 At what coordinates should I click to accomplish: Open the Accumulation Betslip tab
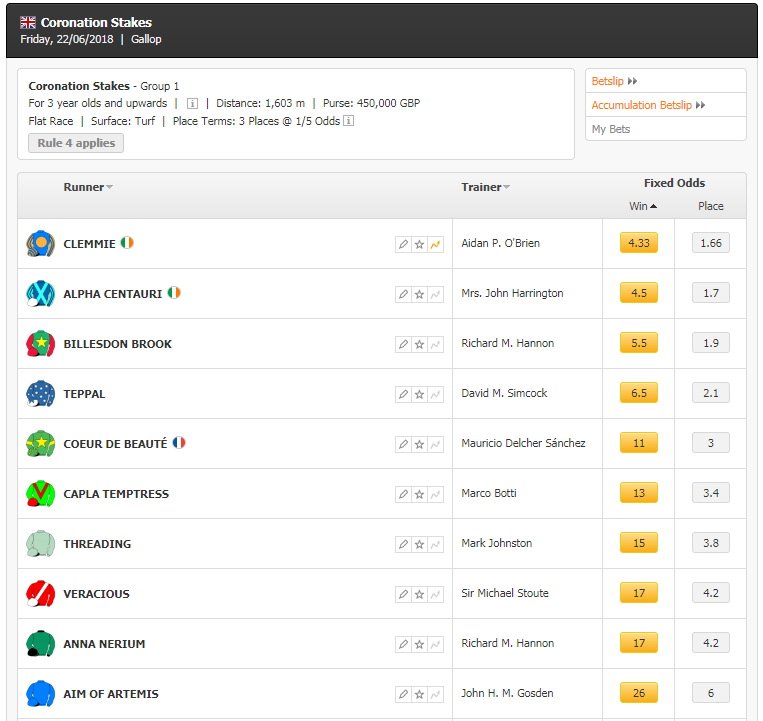(648, 105)
